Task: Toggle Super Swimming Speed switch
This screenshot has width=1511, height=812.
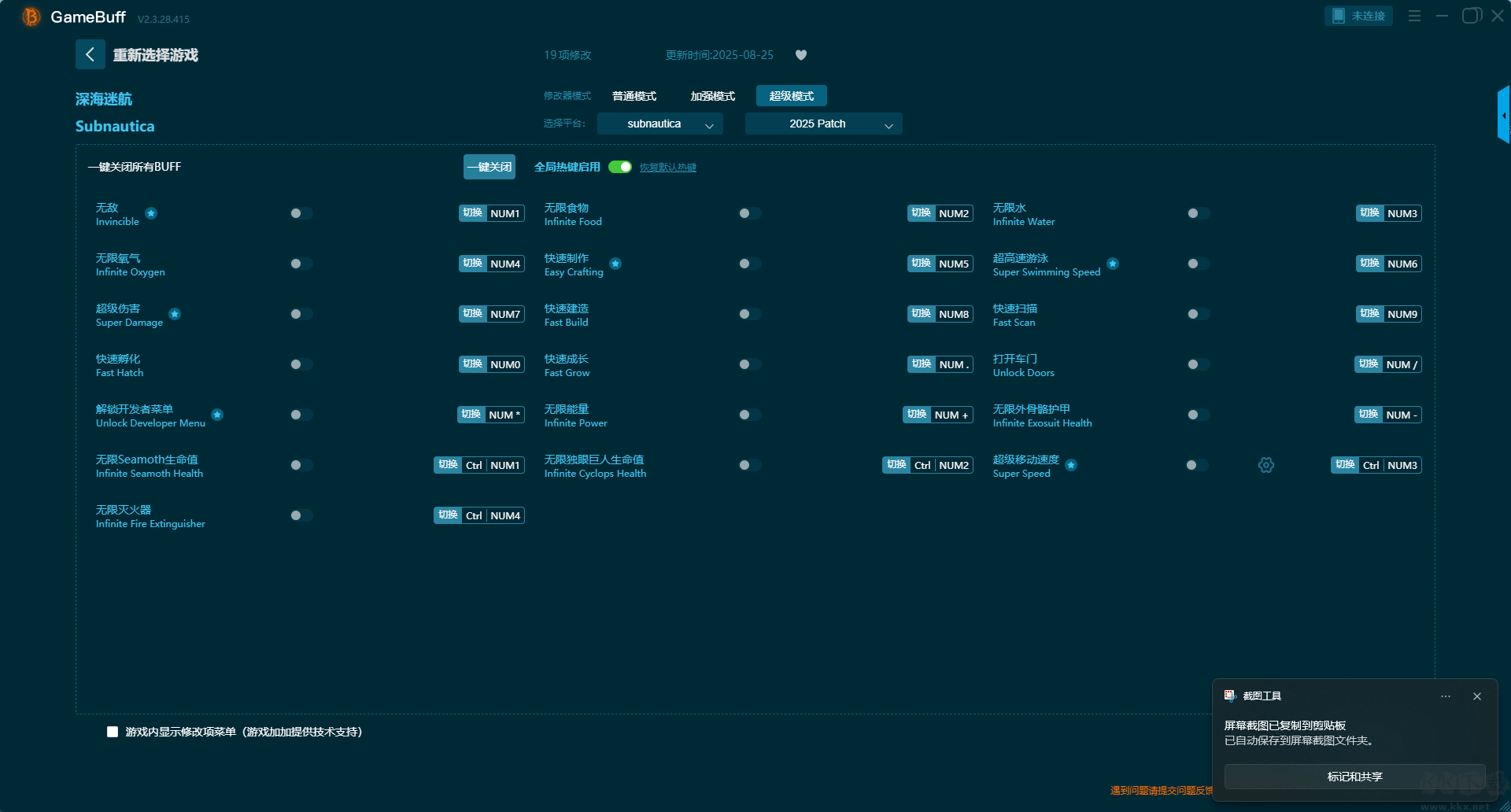Action: click(x=1198, y=264)
